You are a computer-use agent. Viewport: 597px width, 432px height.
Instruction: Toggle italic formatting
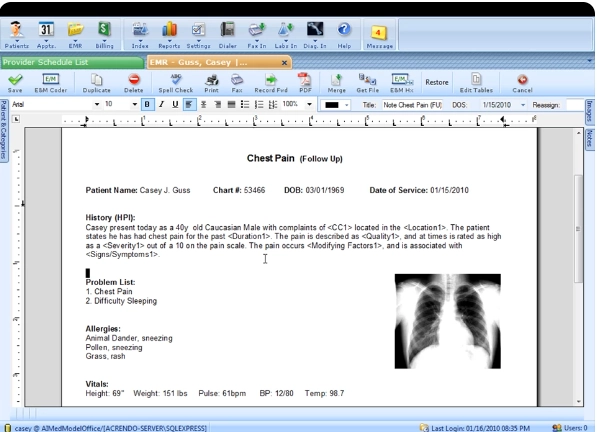click(161, 104)
